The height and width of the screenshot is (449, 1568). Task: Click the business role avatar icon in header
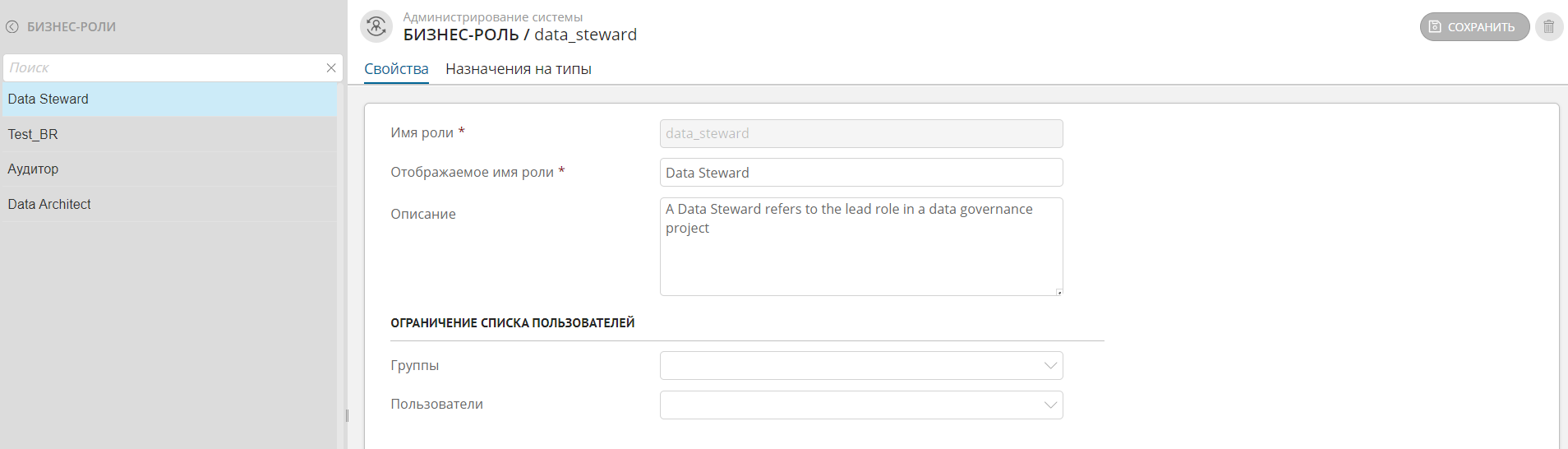pos(376,26)
